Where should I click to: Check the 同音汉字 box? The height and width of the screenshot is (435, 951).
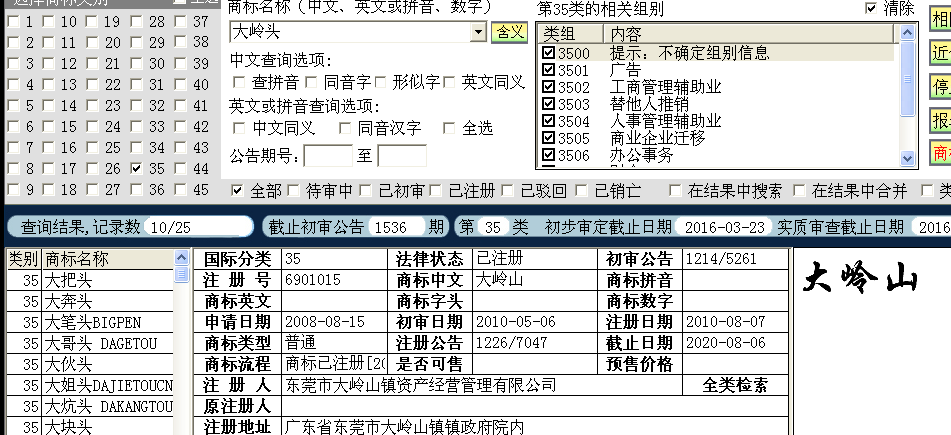coord(344,128)
